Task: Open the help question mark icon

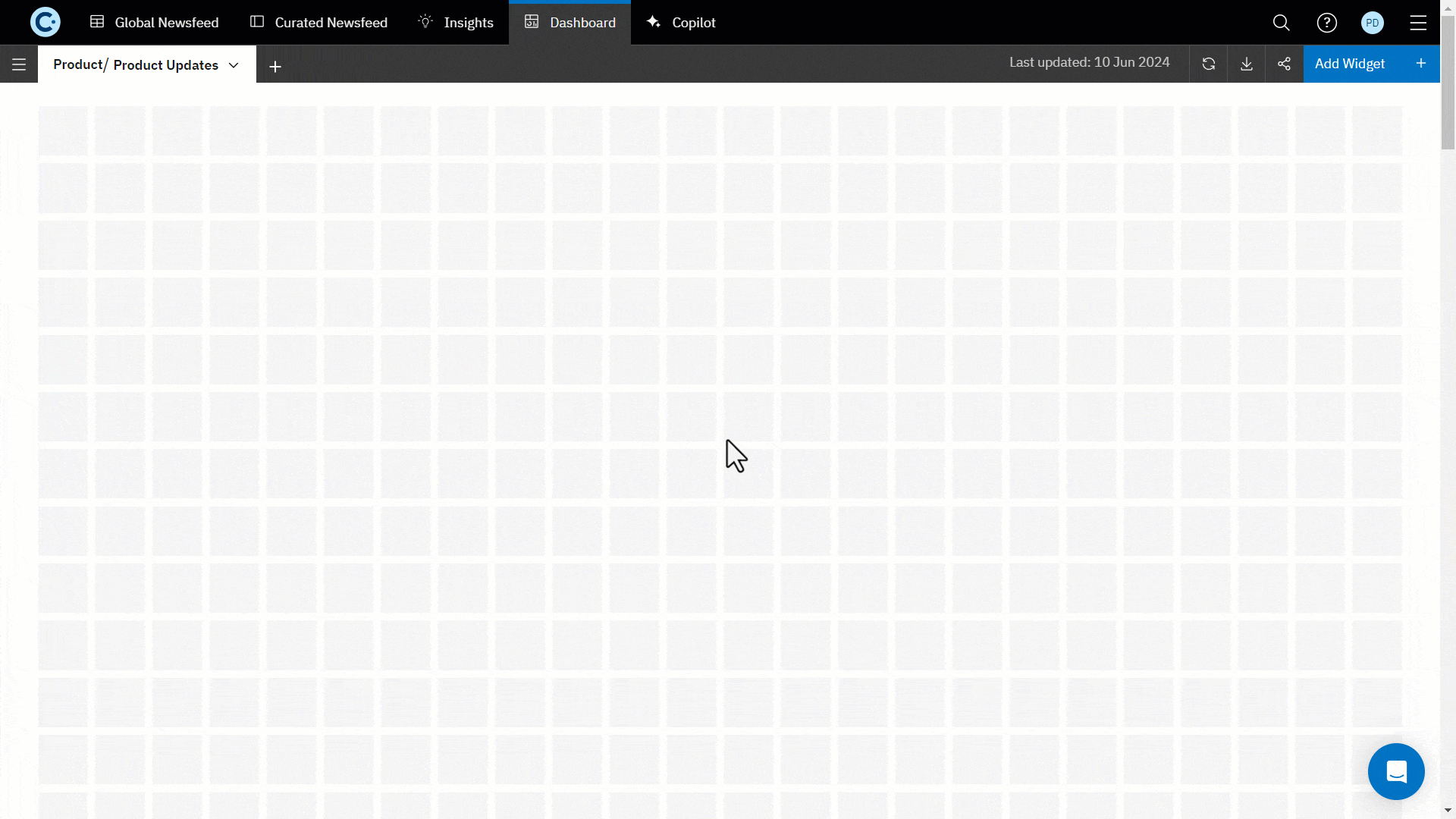Action: click(x=1326, y=23)
